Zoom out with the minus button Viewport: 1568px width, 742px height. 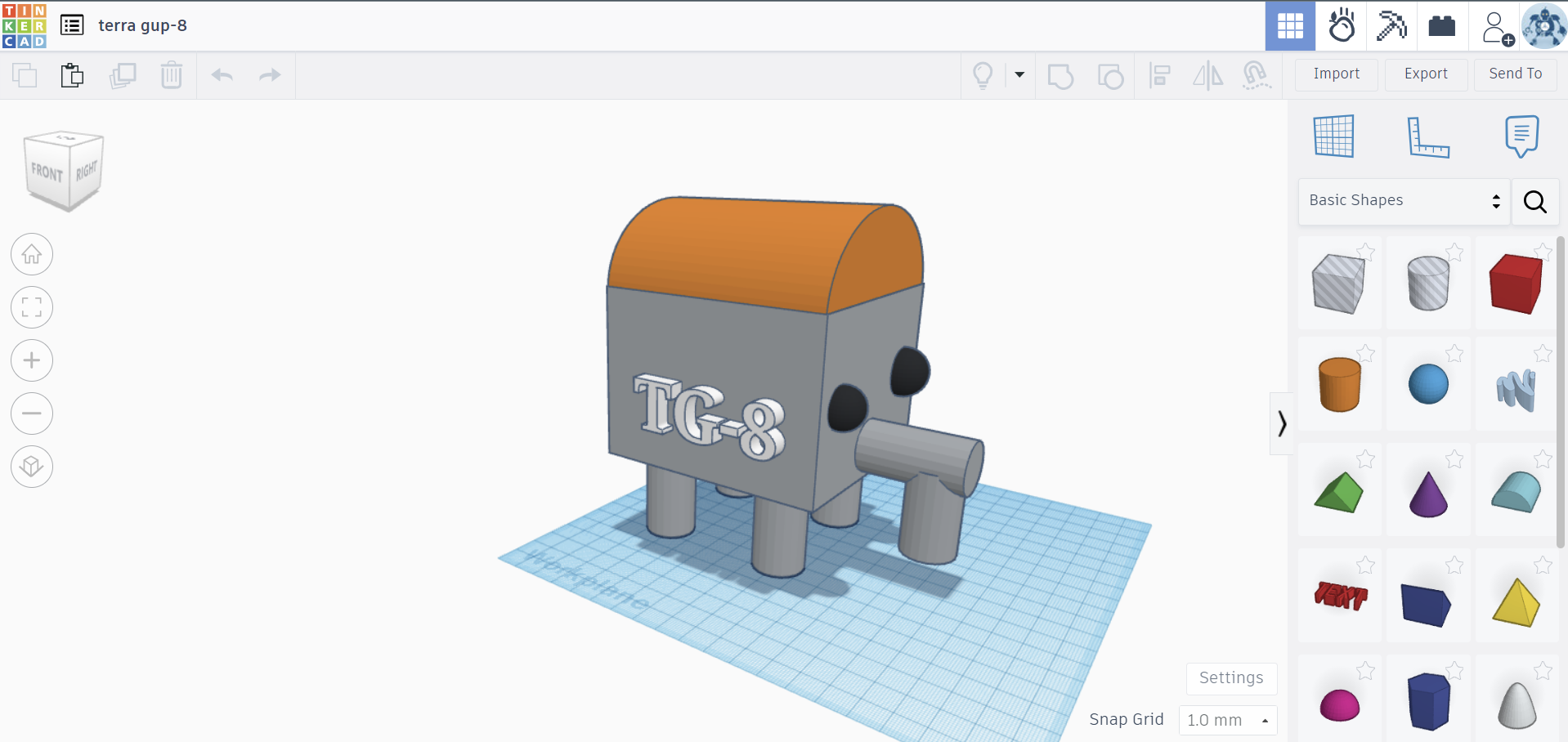32,413
